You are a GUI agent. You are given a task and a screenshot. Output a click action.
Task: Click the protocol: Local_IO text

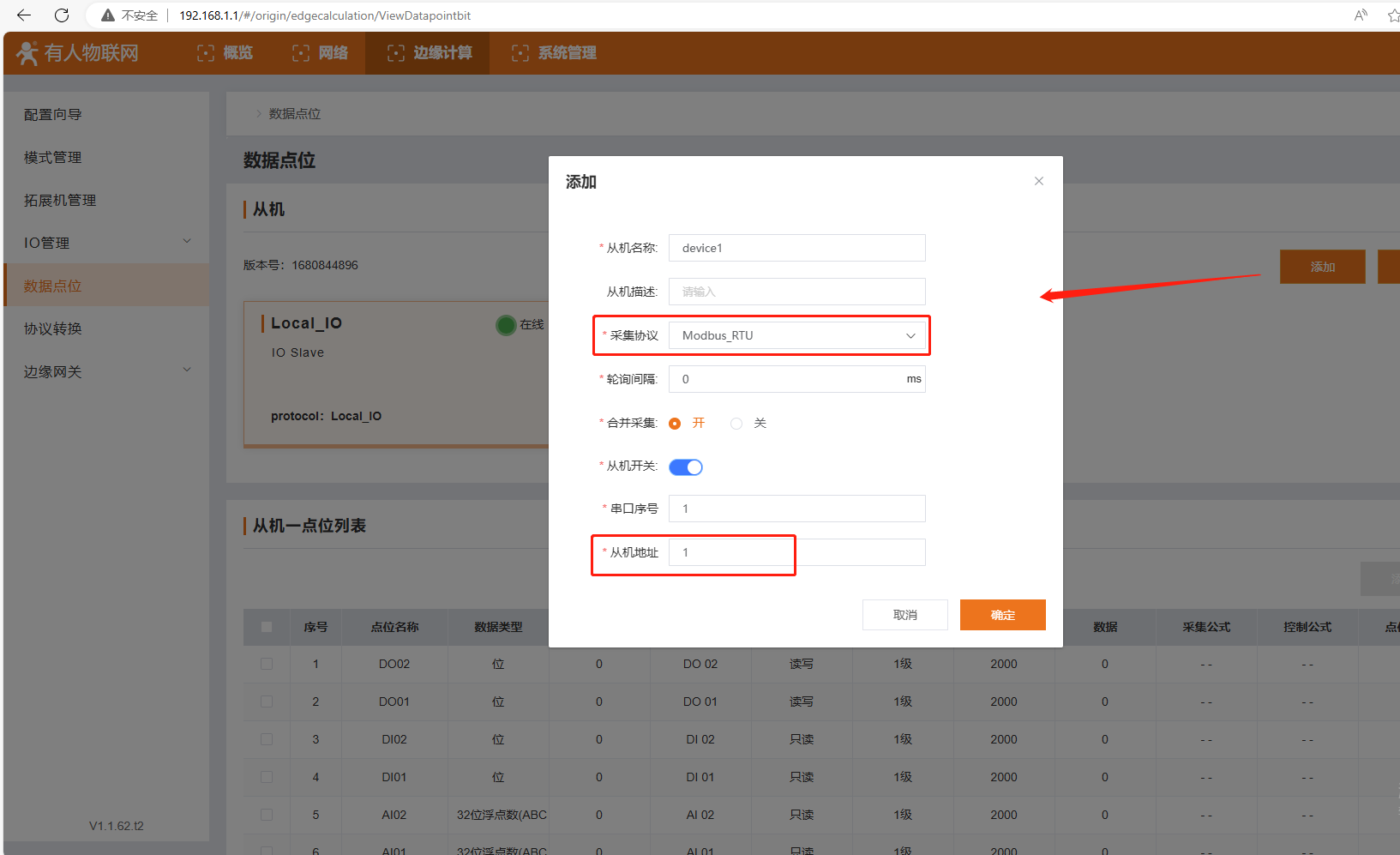[327, 416]
